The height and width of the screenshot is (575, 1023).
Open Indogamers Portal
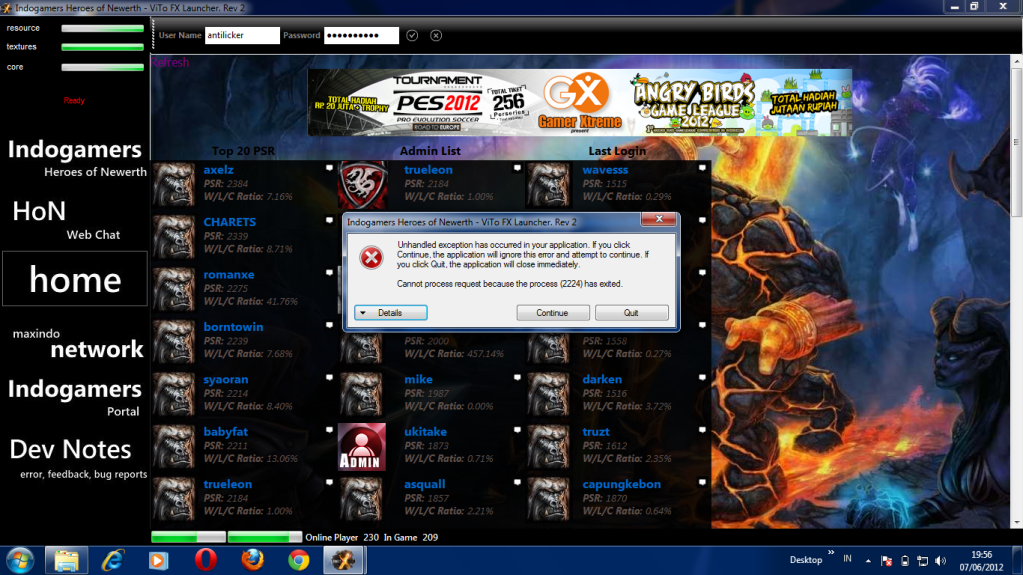click(x=75, y=397)
